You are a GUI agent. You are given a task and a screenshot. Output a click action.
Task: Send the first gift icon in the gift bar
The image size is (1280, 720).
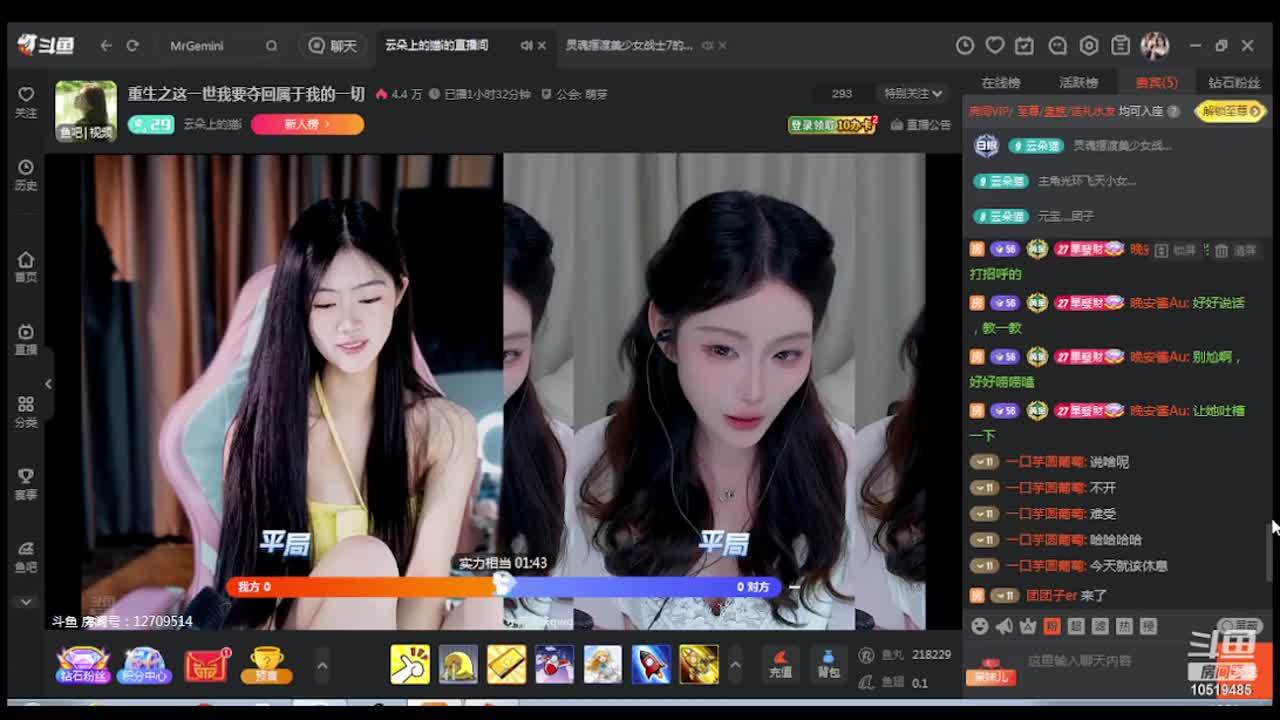tap(410, 665)
